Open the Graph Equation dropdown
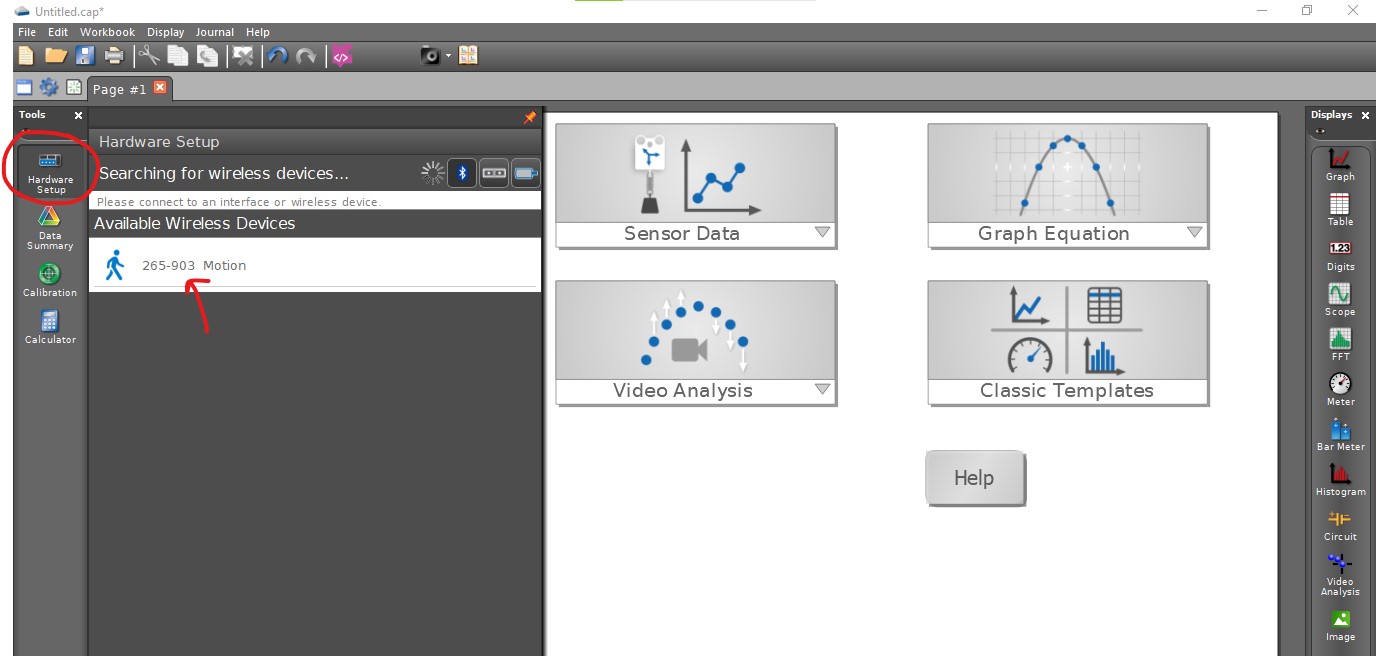Viewport: 1376px width, 656px height. [1194, 232]
